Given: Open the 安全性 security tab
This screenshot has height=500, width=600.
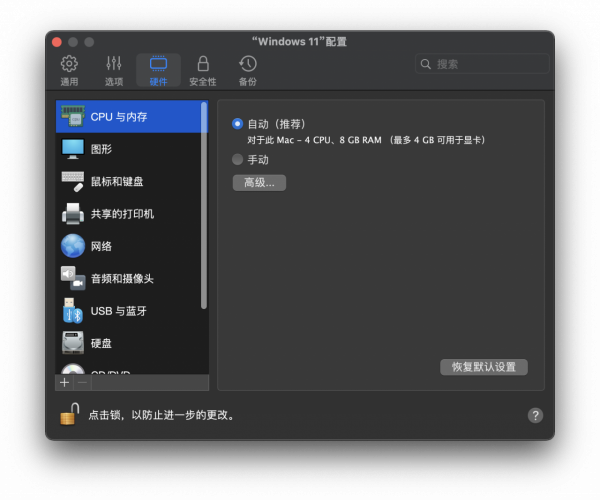Looking at the screenshot, I should tap(203, 70).
